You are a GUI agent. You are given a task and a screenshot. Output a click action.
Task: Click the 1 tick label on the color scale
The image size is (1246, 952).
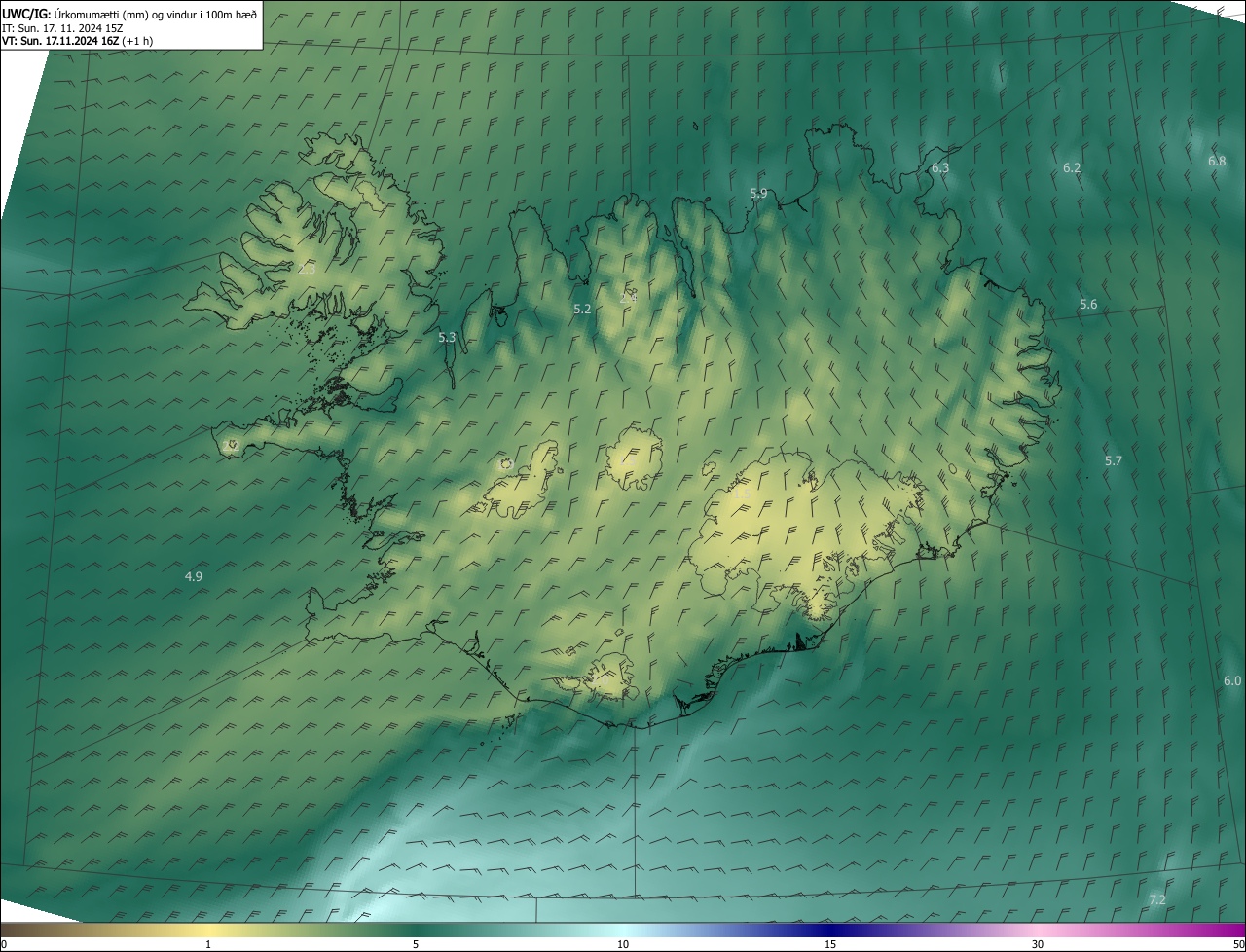[x=208, y=944]
